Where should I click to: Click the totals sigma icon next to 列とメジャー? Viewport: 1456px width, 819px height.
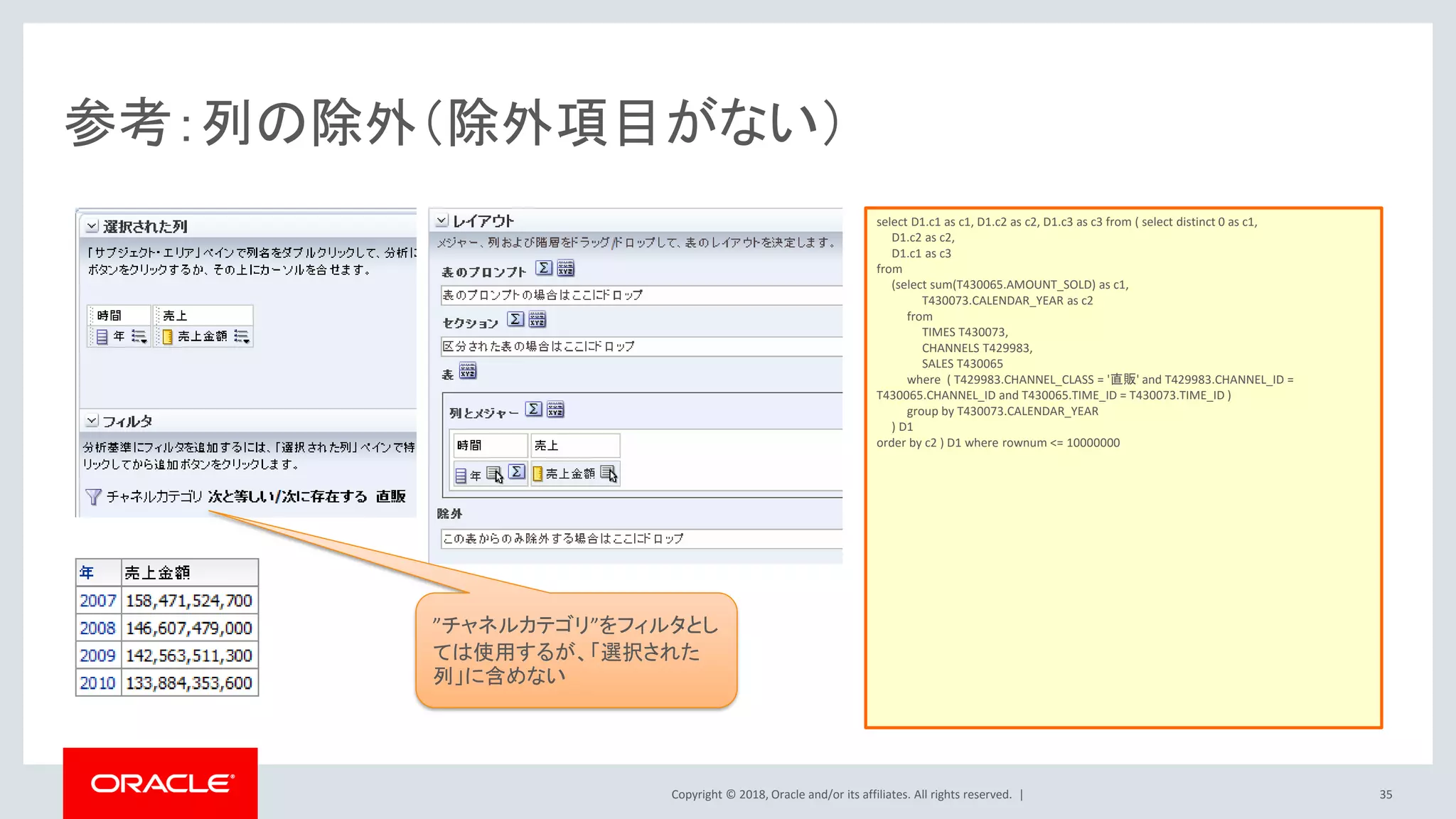tap(534, 409)
